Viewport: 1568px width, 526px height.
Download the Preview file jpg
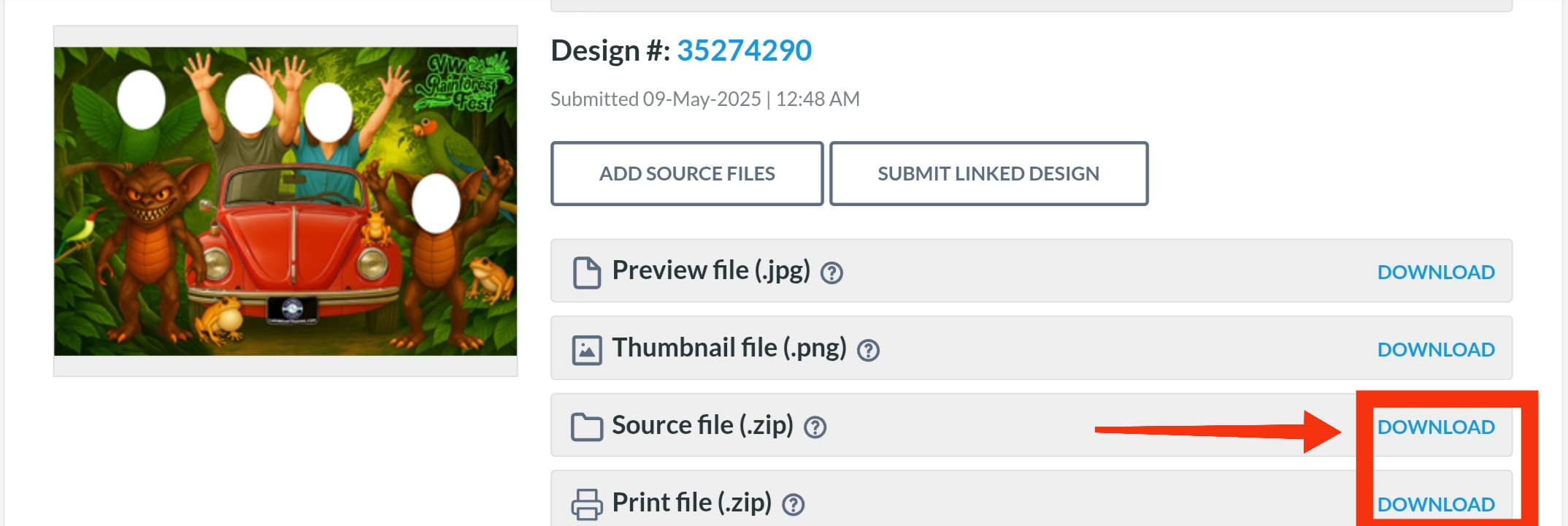(x=1435, y=272)
